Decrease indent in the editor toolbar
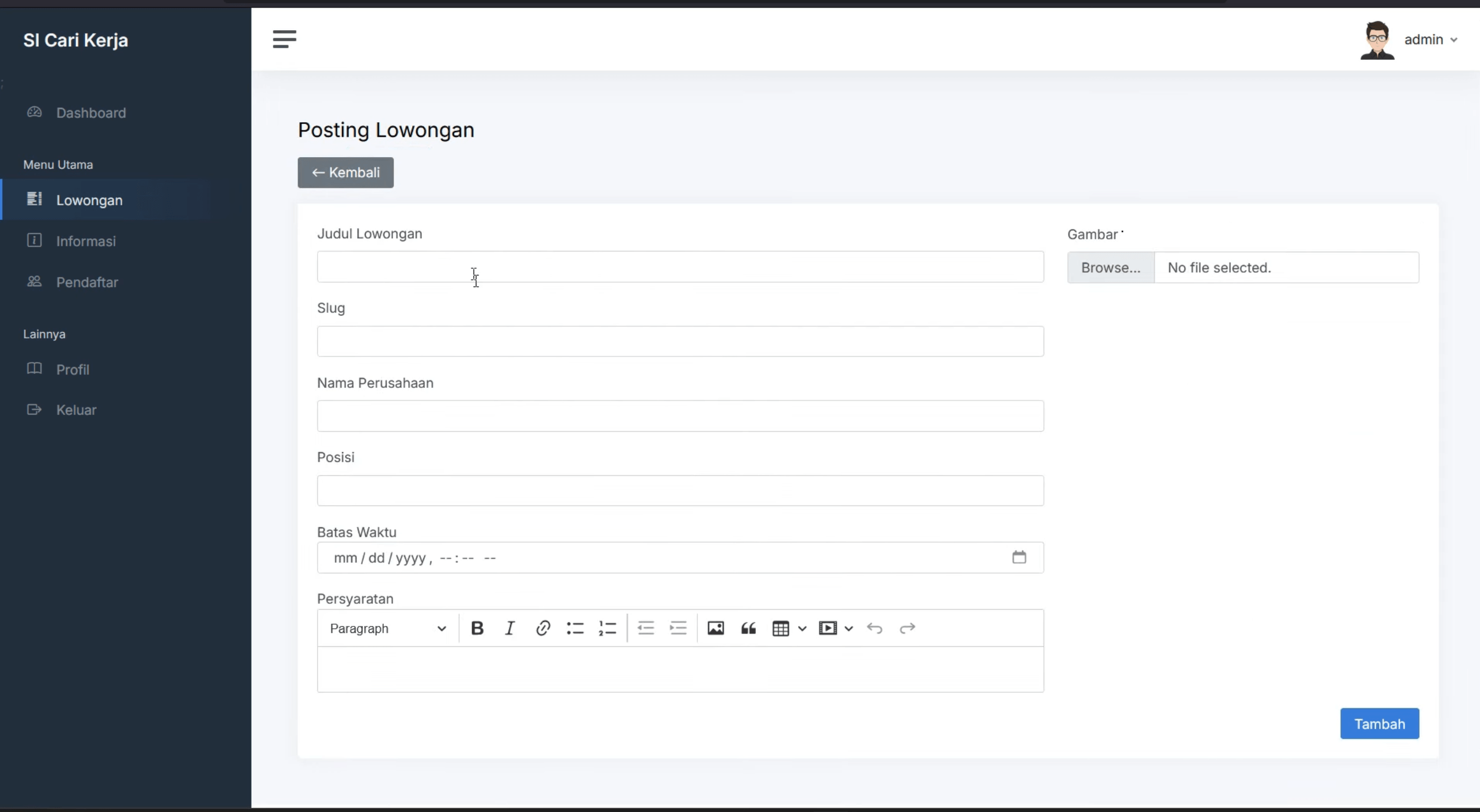The width and height of the screenshot is (1480, 812). click(x=646, y=628)
